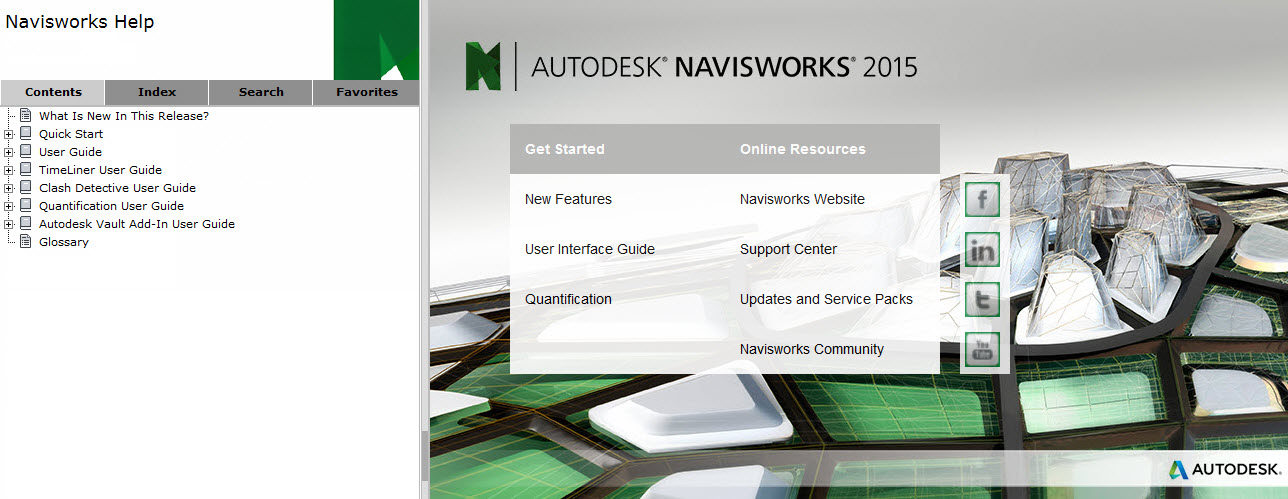This screenshot has width=1288, height=499.
Task: Open the New Features link
Action: (568, 199)
